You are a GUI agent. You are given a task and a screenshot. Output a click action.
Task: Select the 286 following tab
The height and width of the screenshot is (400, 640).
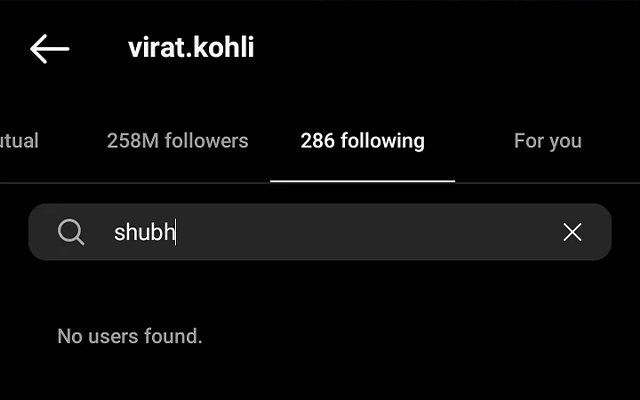(x=362, y=141)
